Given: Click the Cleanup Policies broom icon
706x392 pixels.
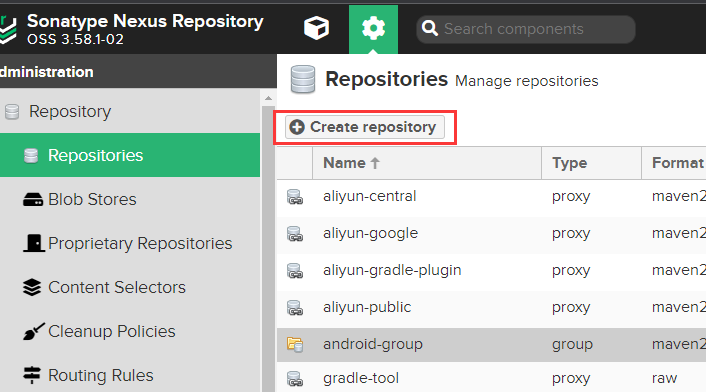Looking at the screenshot, I should [34, 332].
